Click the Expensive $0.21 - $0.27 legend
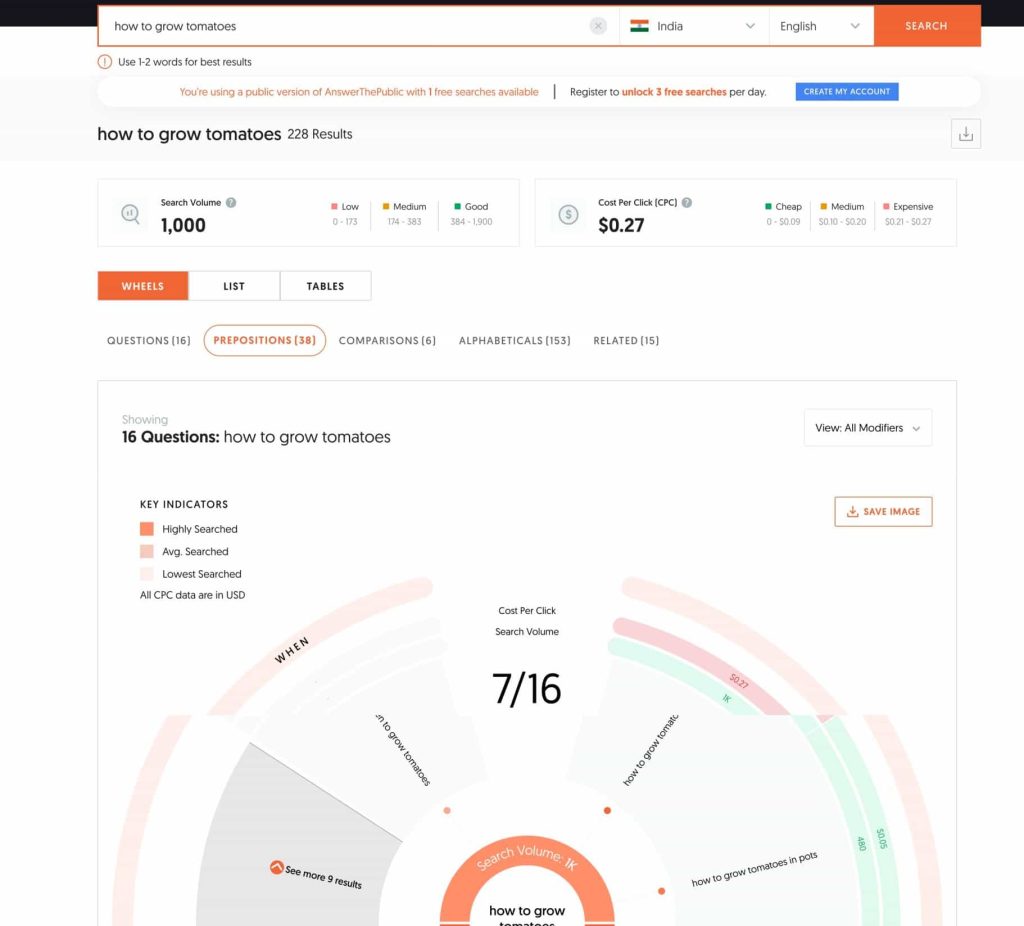This screenshot has height=926, width=1024. pos(908,214)
